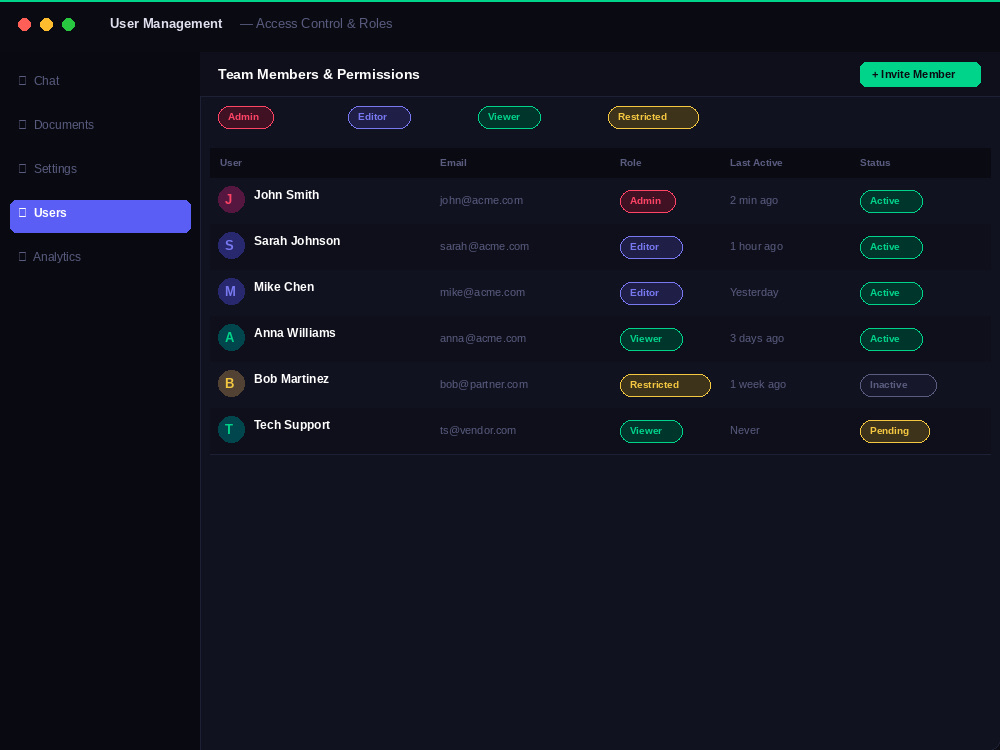
Task: Click the "1 hour ago" cell
Action: [x=756, y=246]
